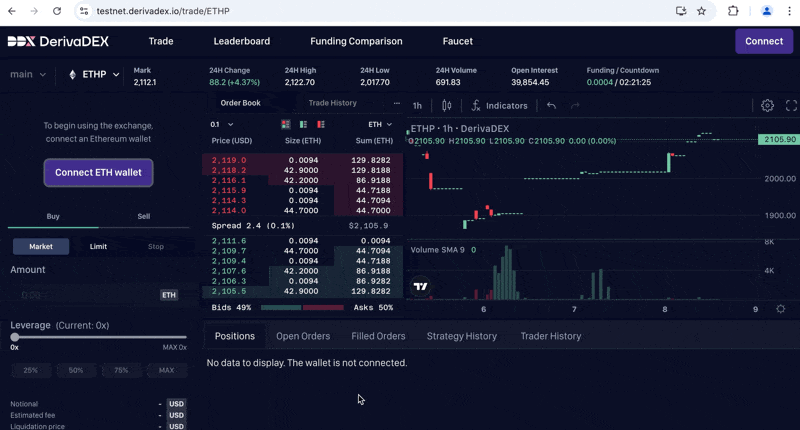
Task: View site information icon in address bar
Action: click(84, 11)
